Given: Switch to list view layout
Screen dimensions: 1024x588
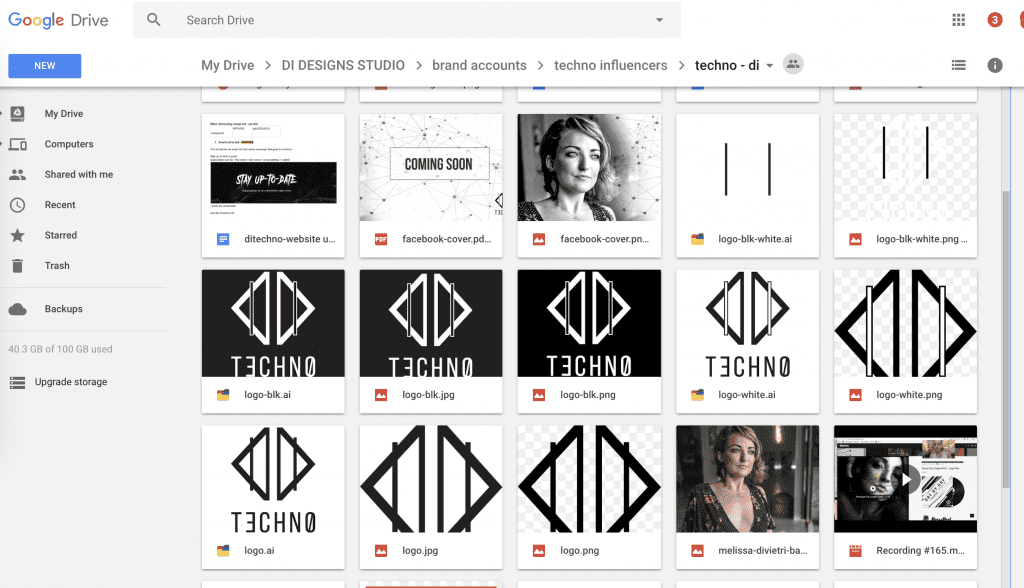Looking at the screenshot, I should pyautogui.click(x=959, y=65).
